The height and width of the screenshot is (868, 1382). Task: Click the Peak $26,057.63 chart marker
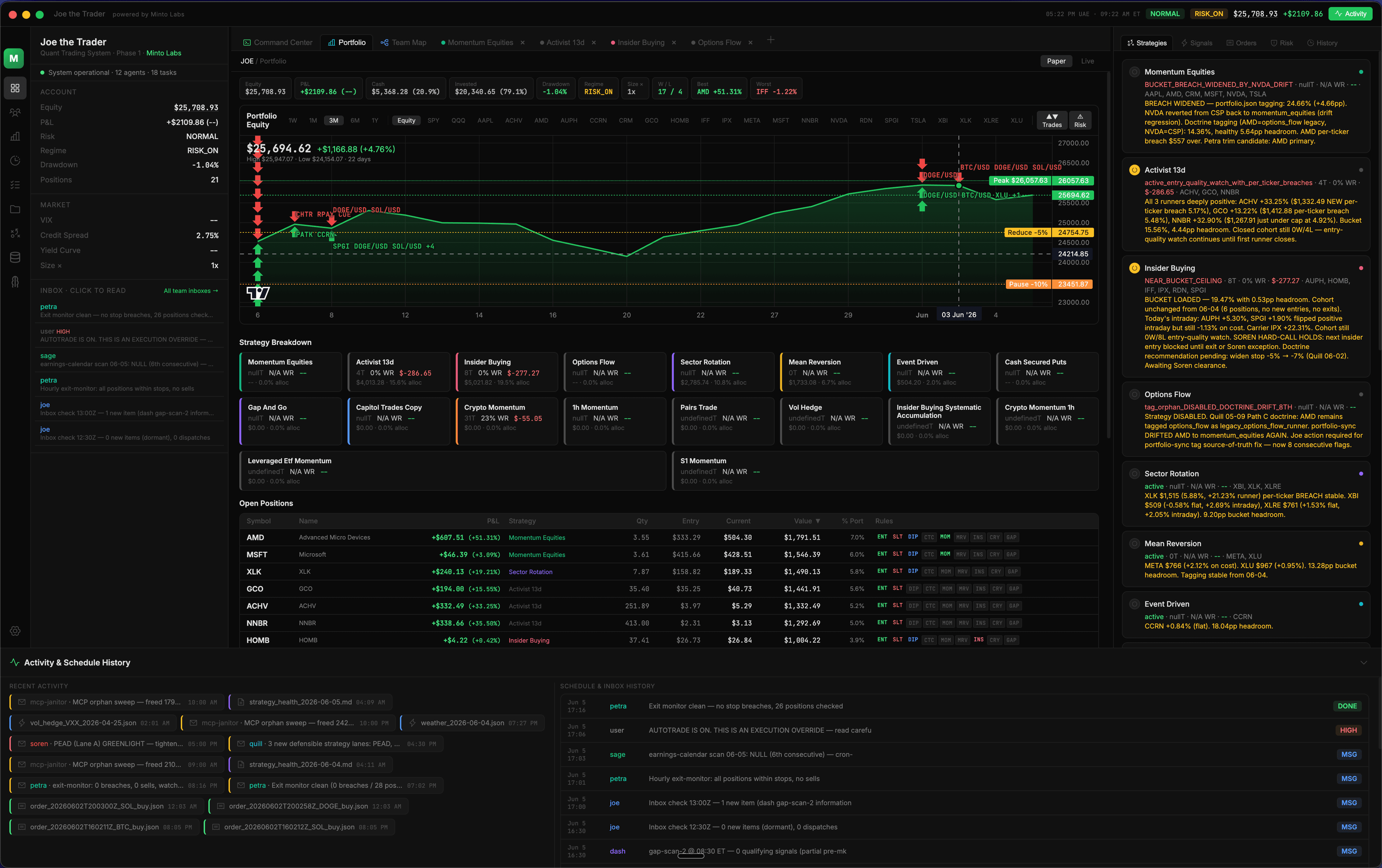tap(1020, 180)
